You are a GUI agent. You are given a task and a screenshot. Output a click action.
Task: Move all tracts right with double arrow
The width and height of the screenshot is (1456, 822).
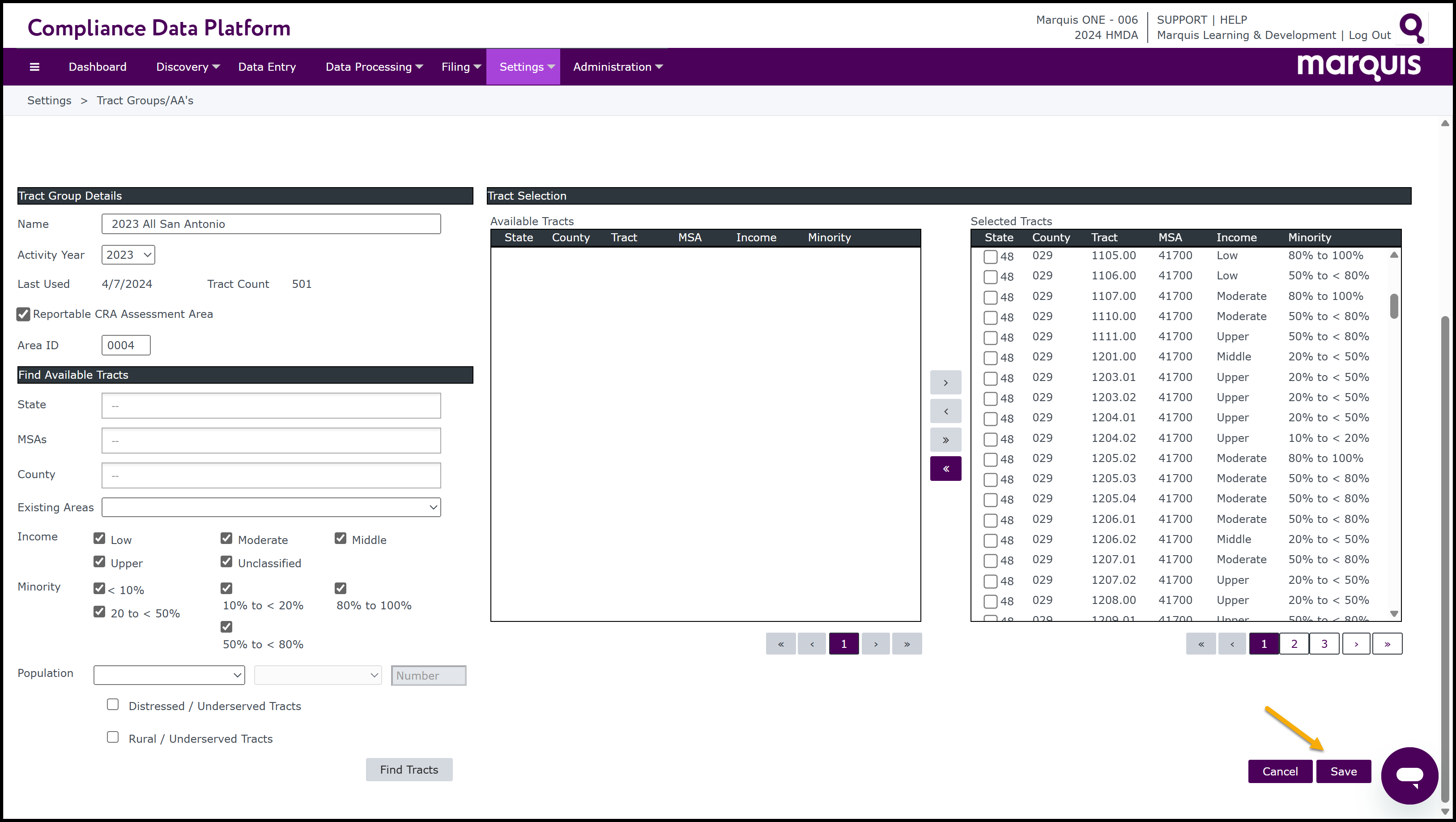click(x=945, y=440)
